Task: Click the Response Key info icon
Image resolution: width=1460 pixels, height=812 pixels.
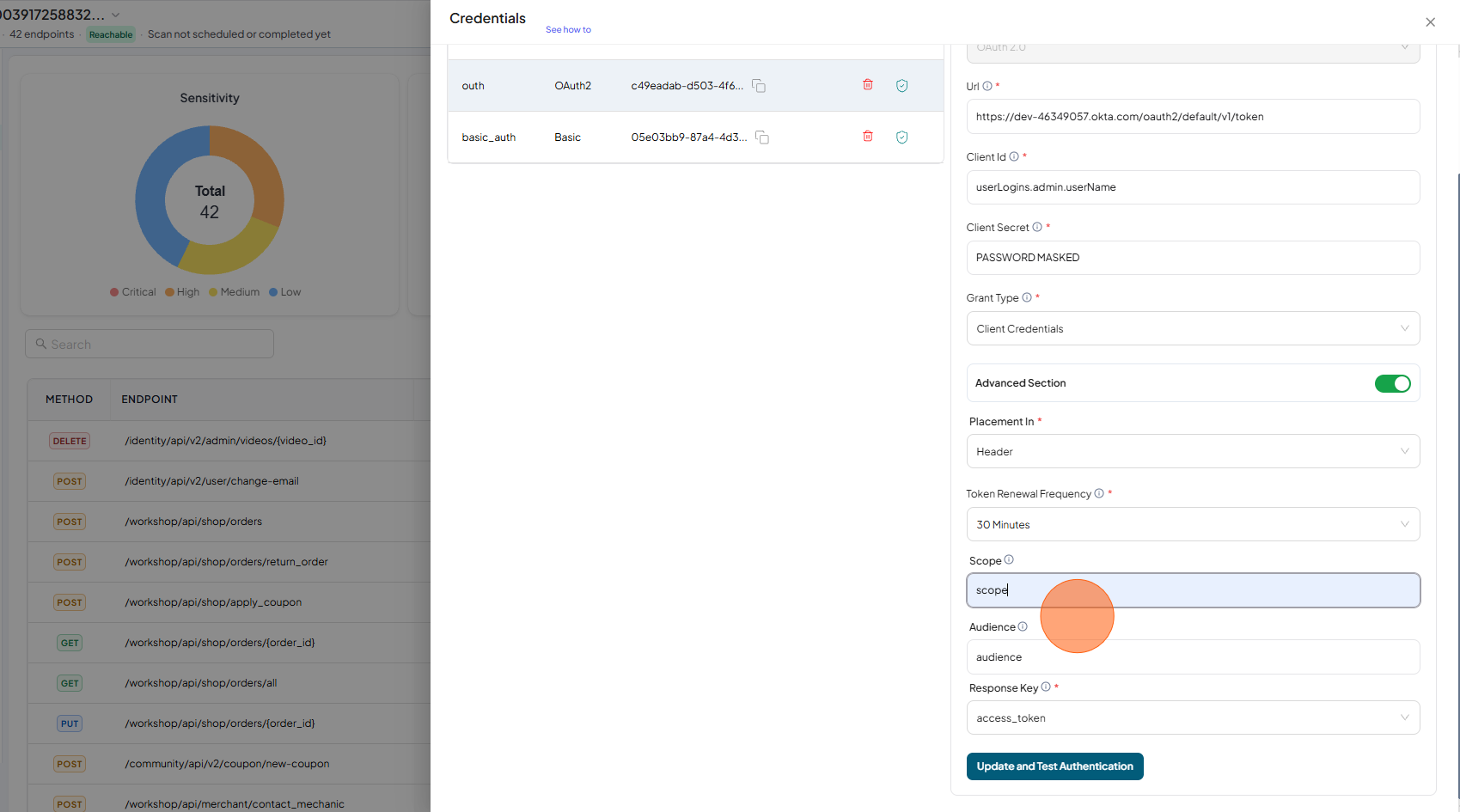Action: coord(1046,687)
